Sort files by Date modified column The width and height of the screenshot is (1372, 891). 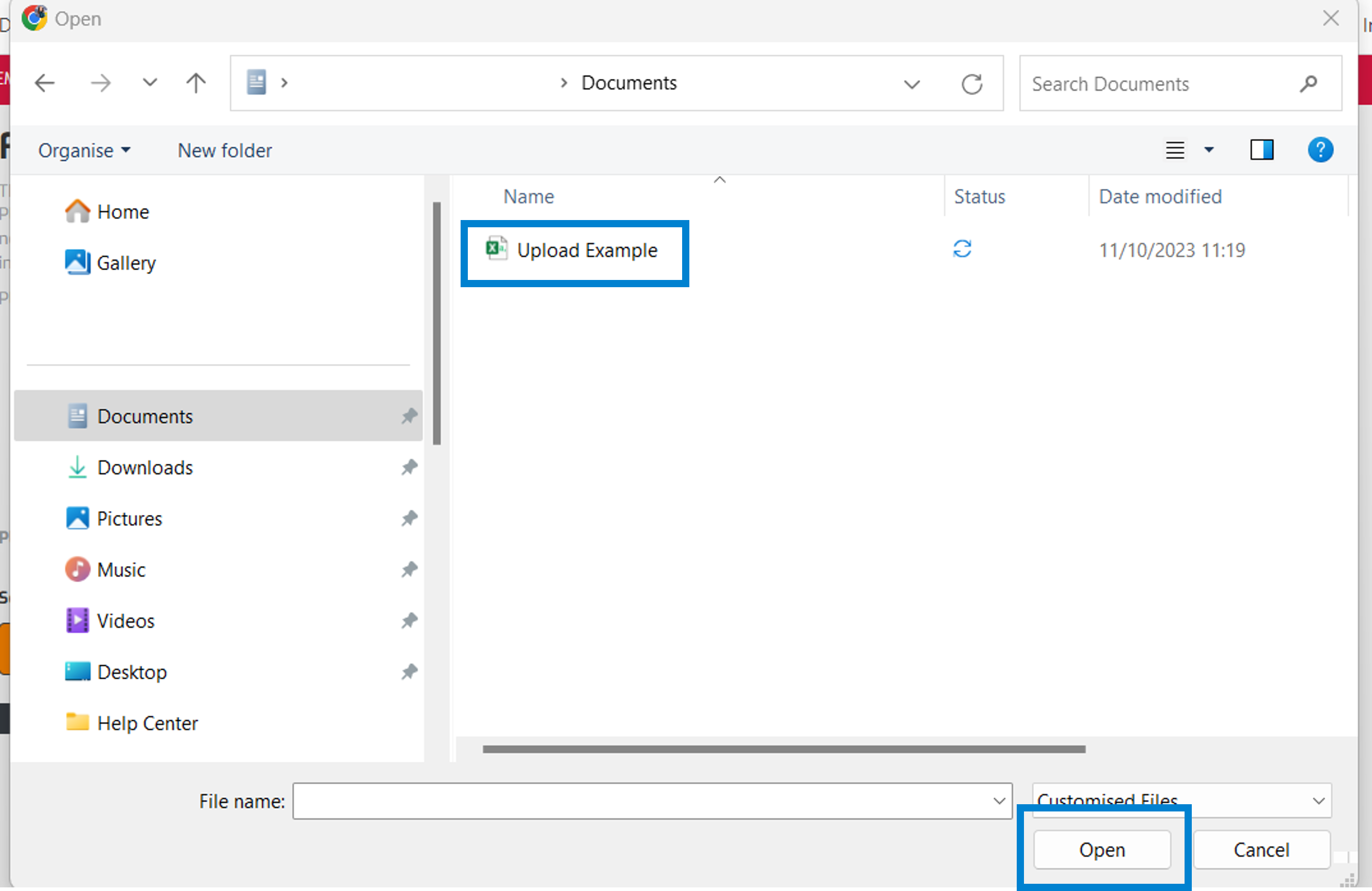[1160, 197]
